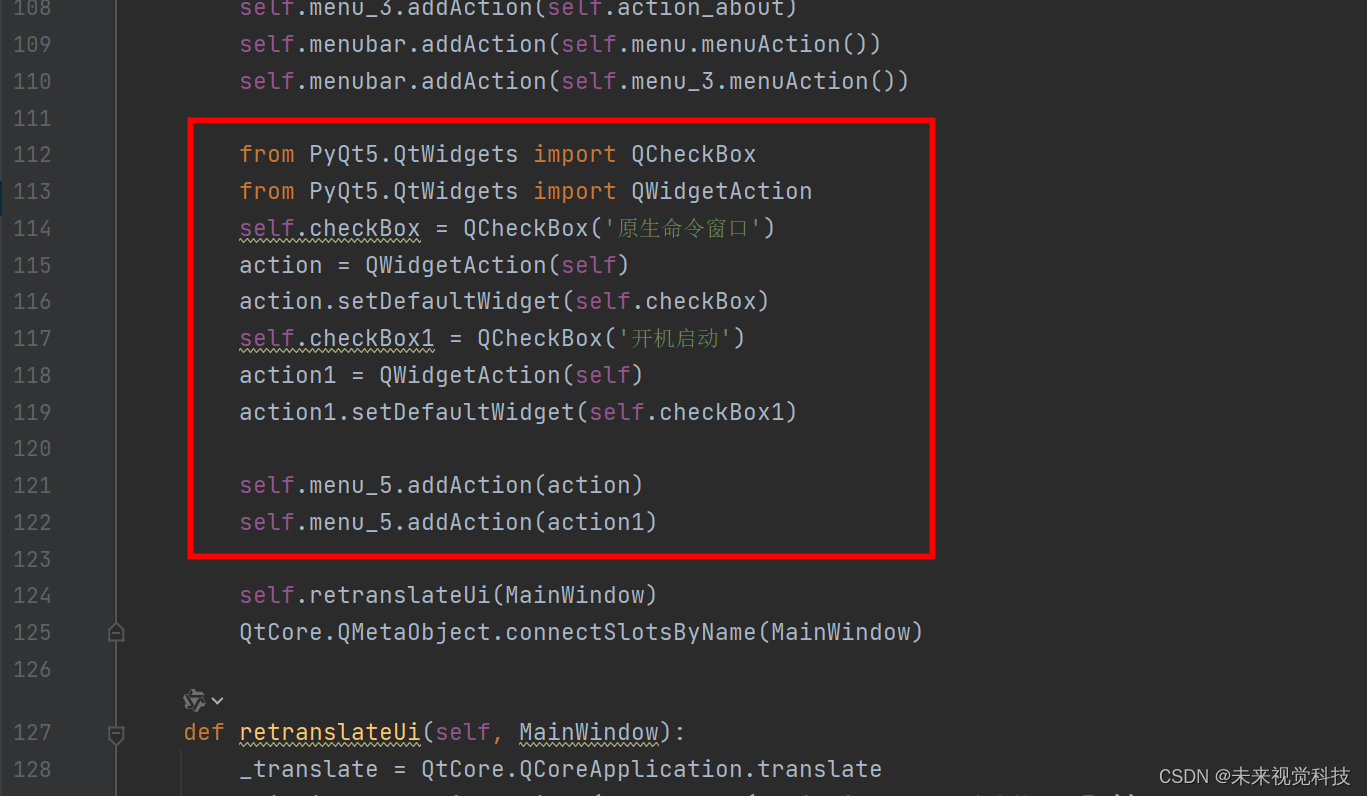Click 'addAction(action)' on line 121
Image resolution: width=1367 pixels, height=796 pixels.
[525, 485]
